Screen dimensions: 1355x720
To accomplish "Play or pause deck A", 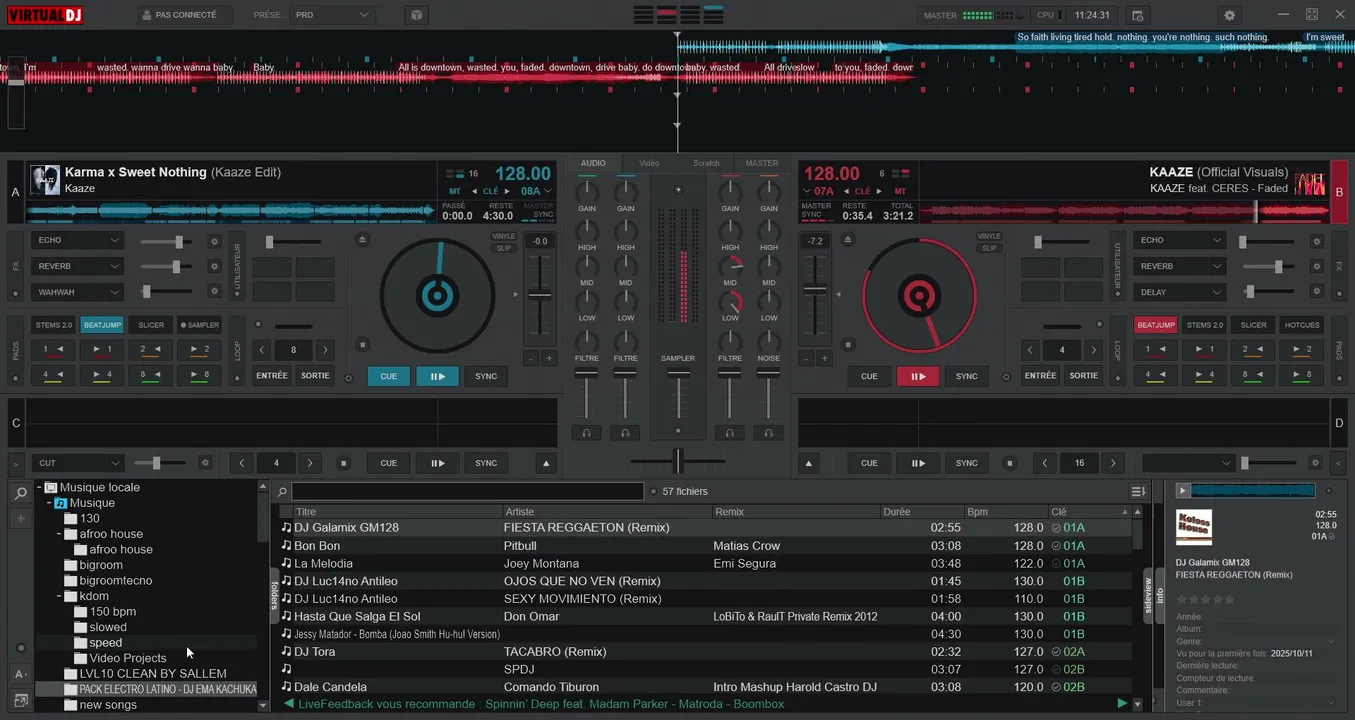I will tap(437, 376).
